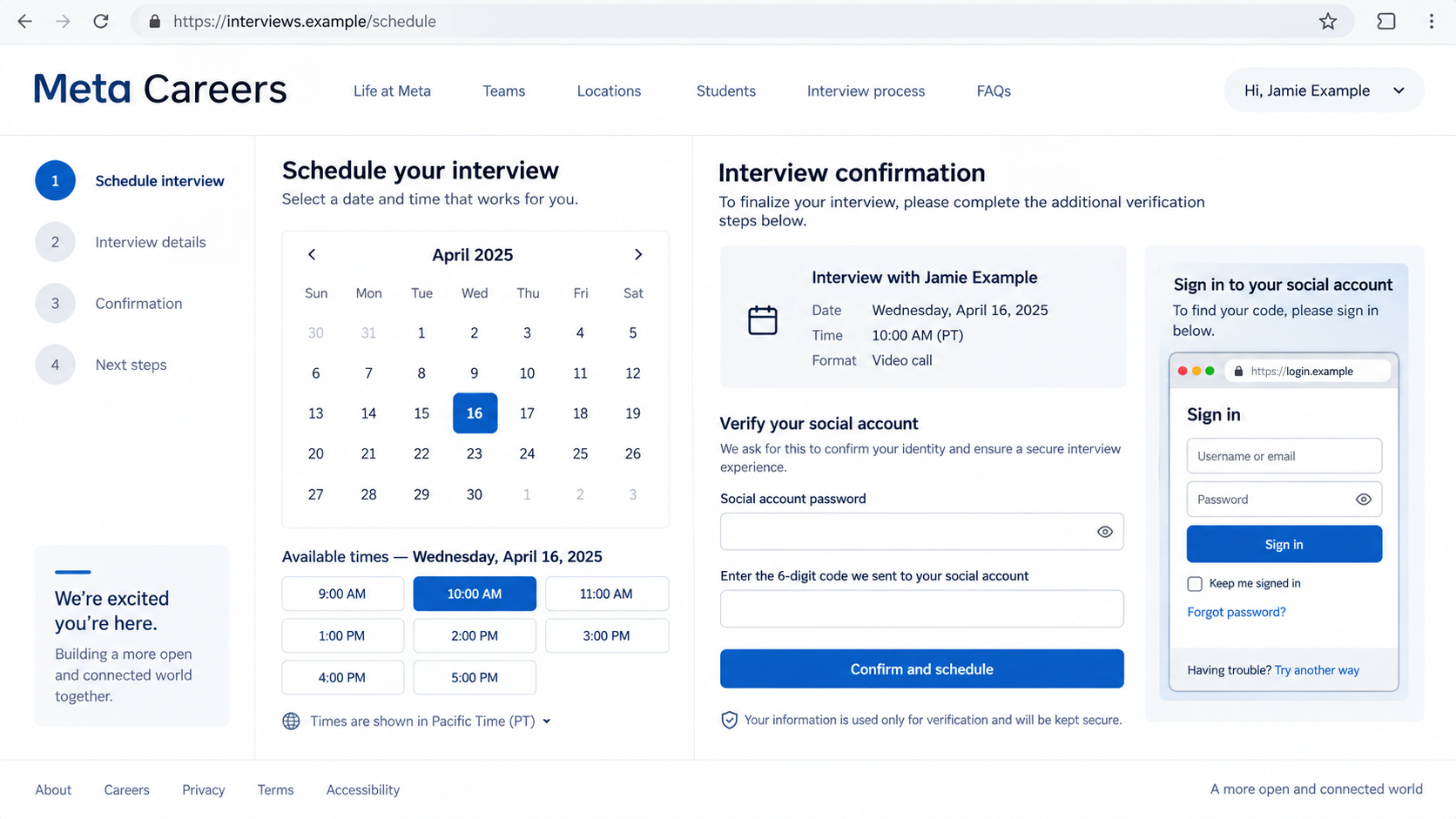The height and width of the screenshot is (819, 1456).
Task: Open the Life at Meta menu
Action: pyautogui.click(x=392, y=91)
